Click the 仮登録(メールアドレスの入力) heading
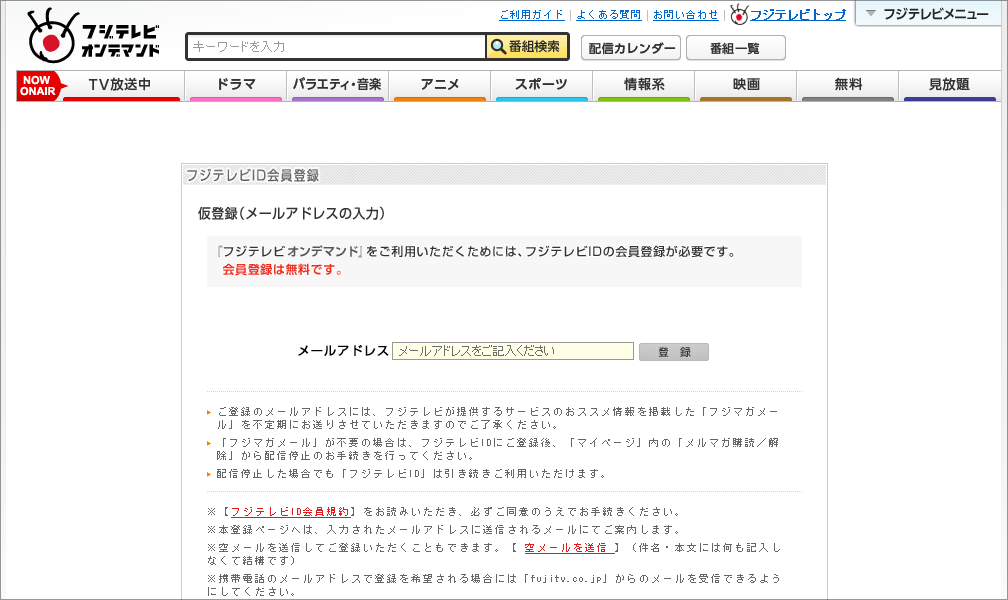 [291, 214]
